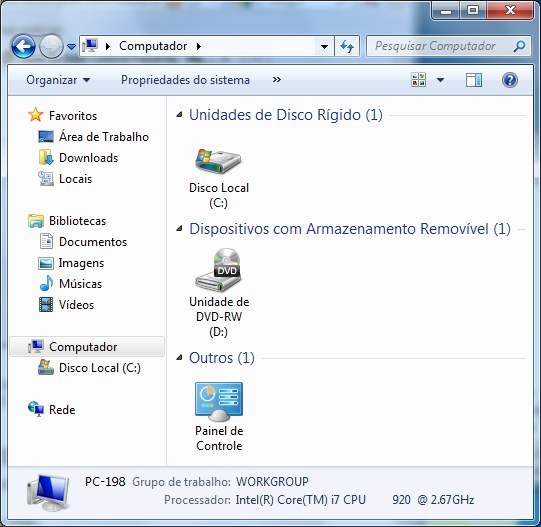The image size is (541, 527).
Task: Select Bibliotecas in navigation pane
Action: point(78,221)
